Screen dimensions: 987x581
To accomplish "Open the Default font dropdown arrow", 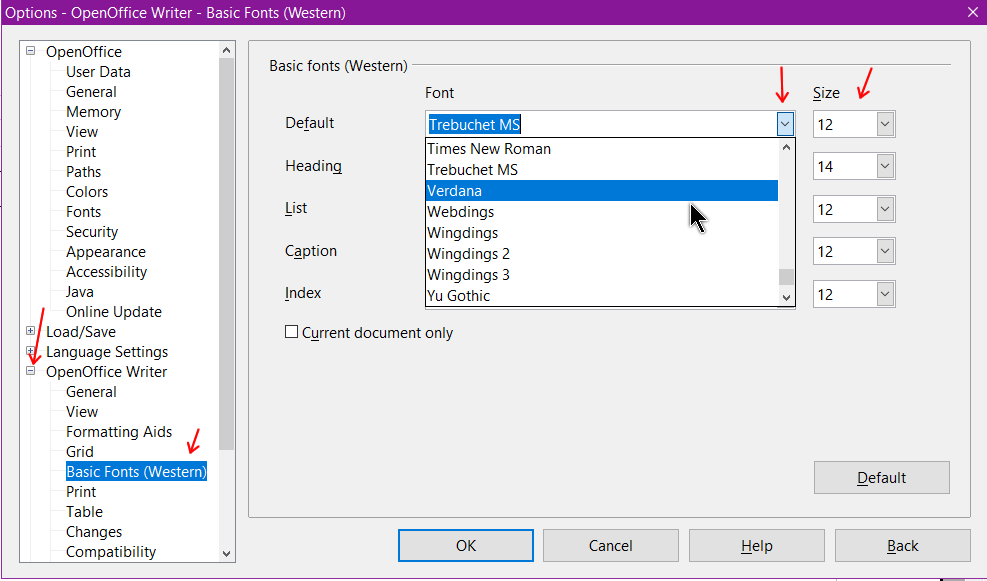I will pyautogui.click(x=784, y=124).
